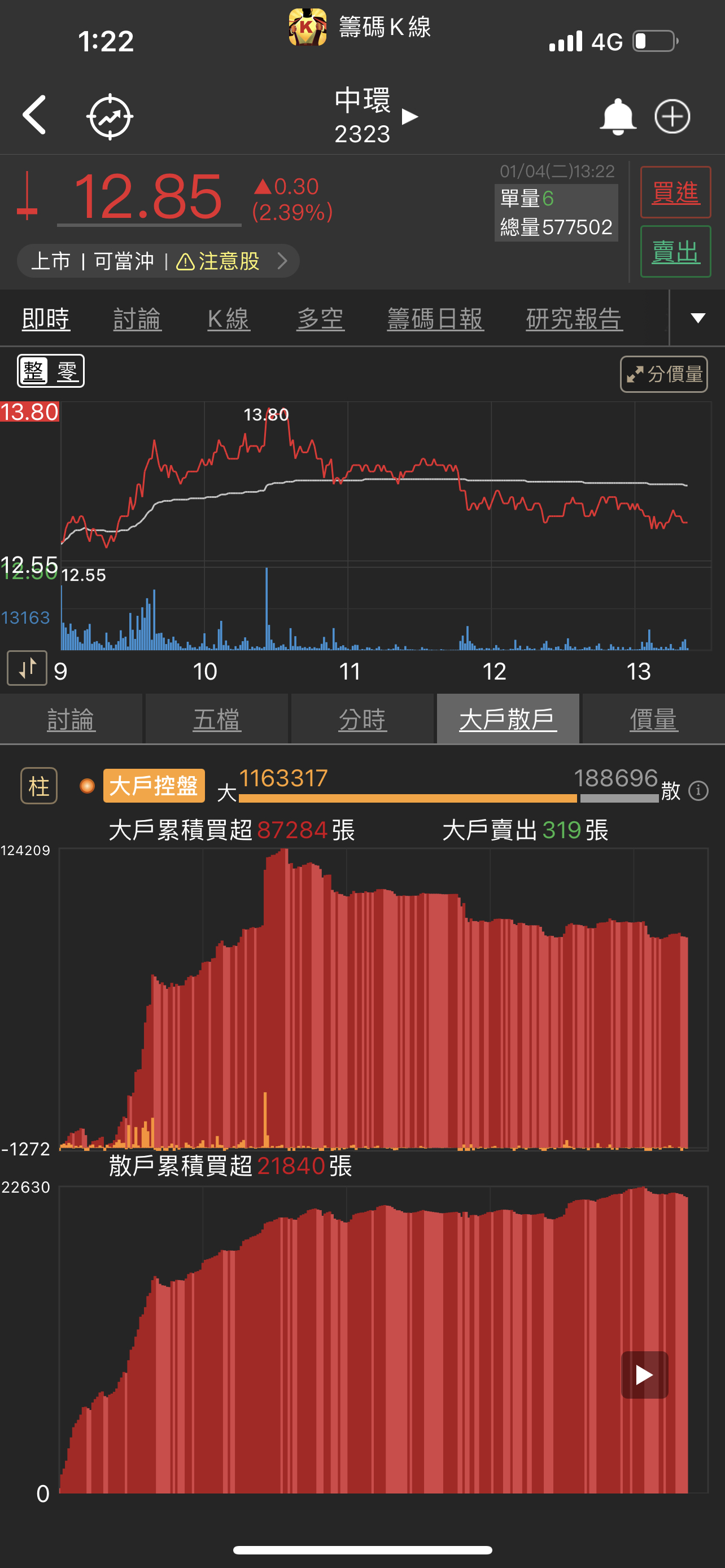This screenshot has width=725, height=1568.
Task: Switch to the K線 tab
Action: click(228, 319)
